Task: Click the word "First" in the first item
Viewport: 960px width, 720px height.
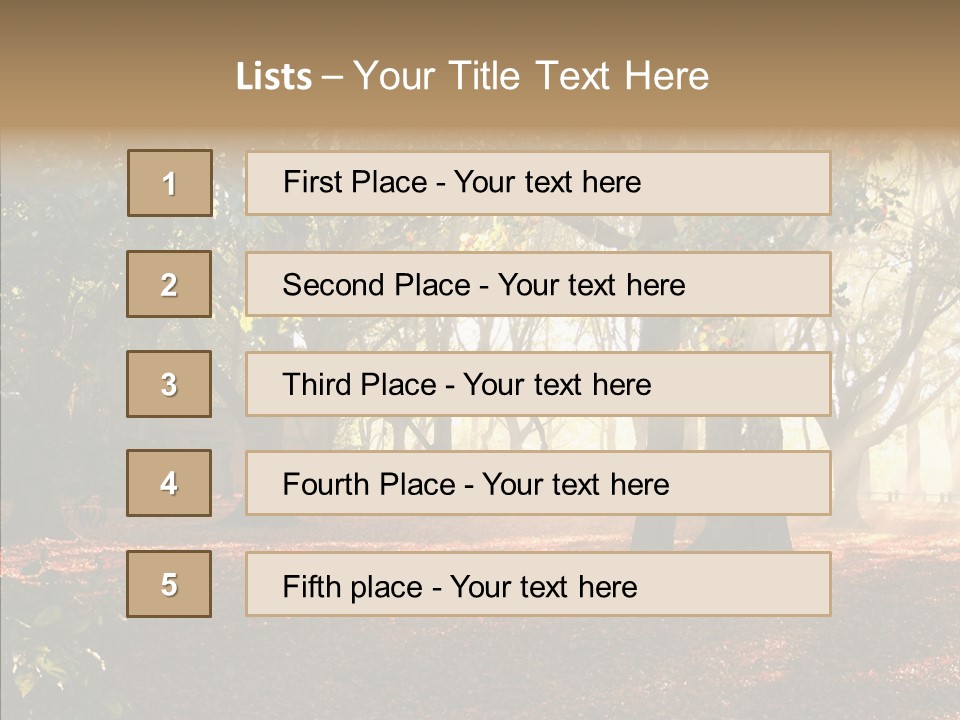Action: coord(312,182)
